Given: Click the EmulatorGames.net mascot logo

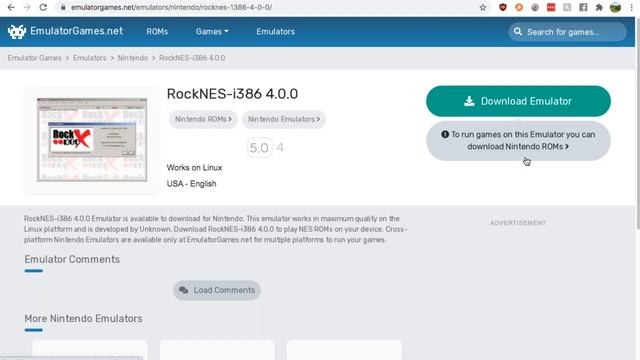Looking at the screenshot, I should point(17,31).
